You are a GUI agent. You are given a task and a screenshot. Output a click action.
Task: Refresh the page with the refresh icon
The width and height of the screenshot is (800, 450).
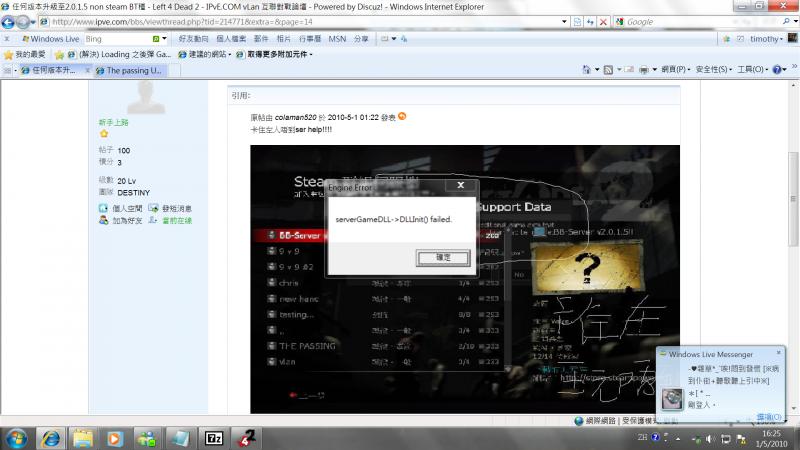coord(590,22)
